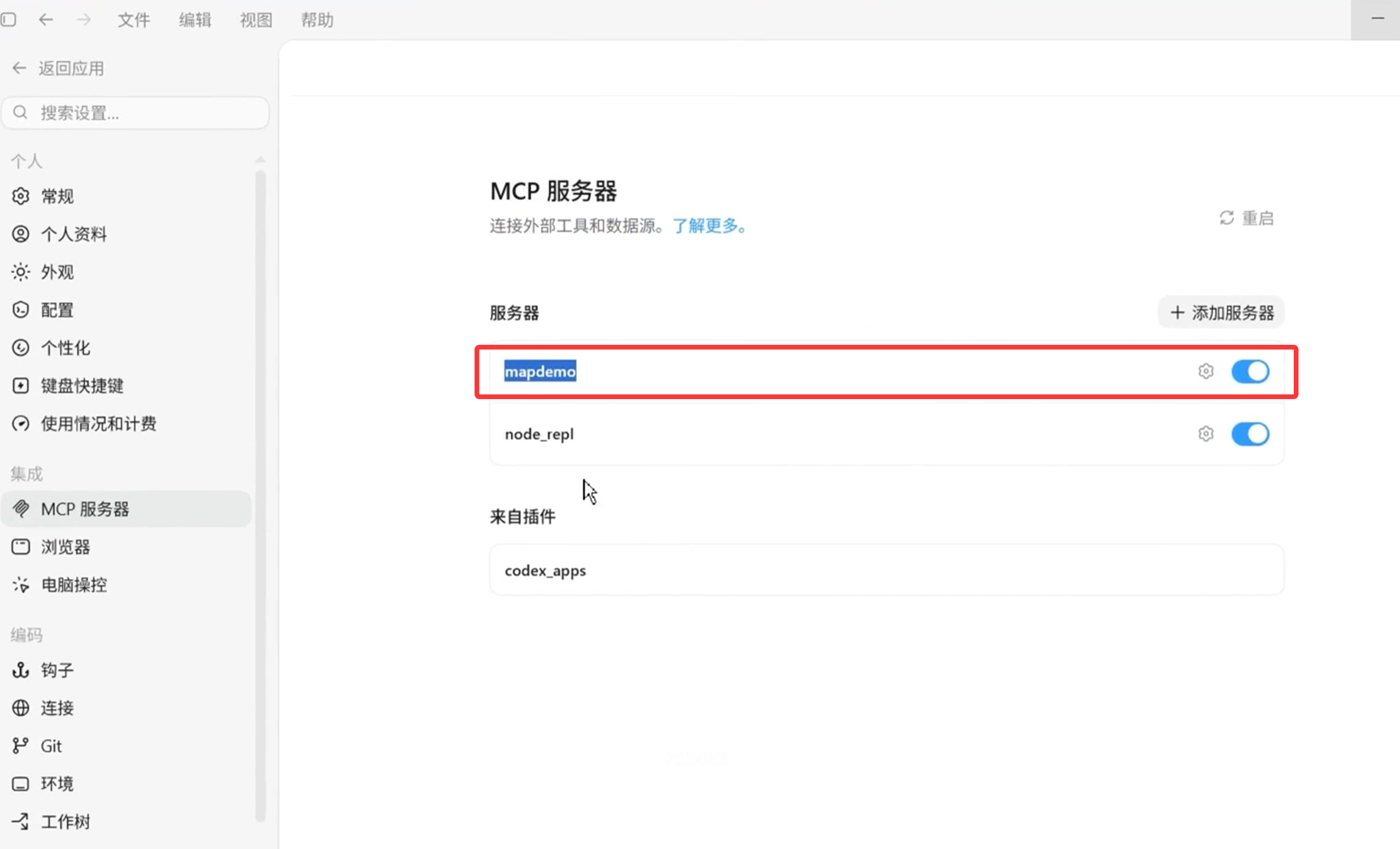Screen dimensions: 1400x849
Task: Click the sidebar vertical scrollbar
Action: [x=260, y=496]
